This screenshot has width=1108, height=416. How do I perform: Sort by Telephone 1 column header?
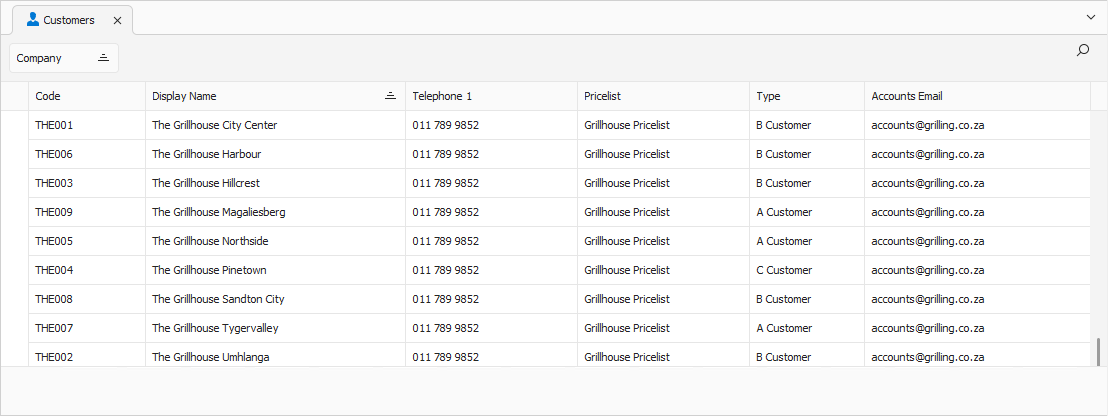pyautogui.click(x=491, y=96)
